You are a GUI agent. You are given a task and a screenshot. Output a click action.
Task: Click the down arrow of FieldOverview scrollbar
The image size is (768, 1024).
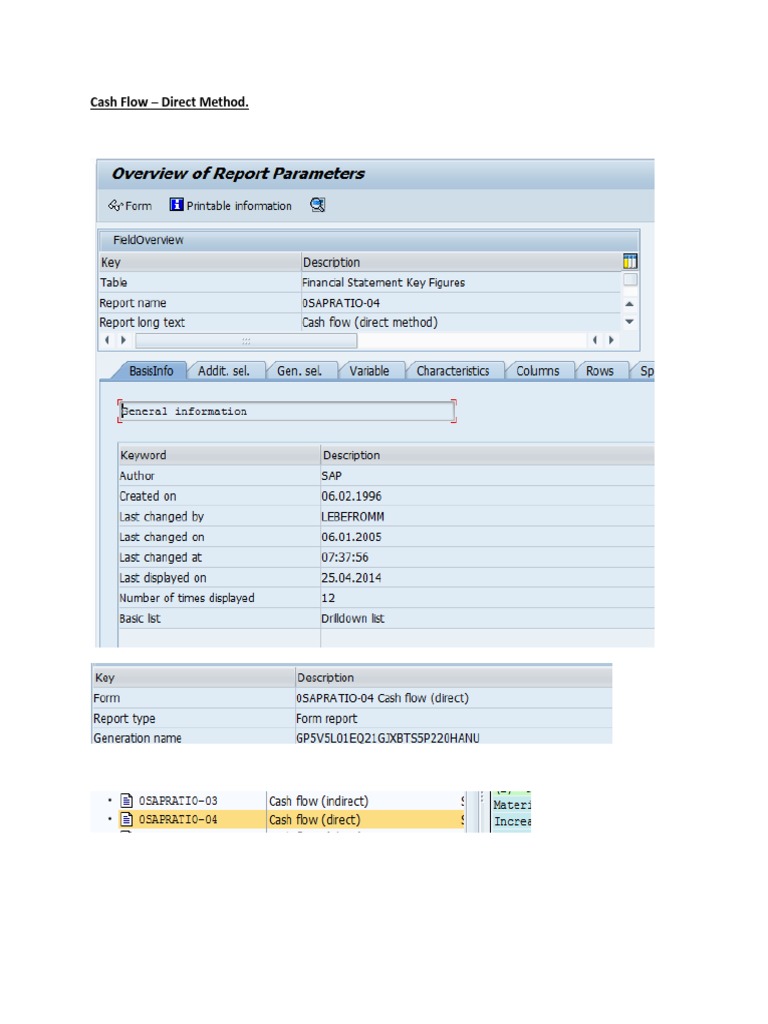(x=629, y=321)
